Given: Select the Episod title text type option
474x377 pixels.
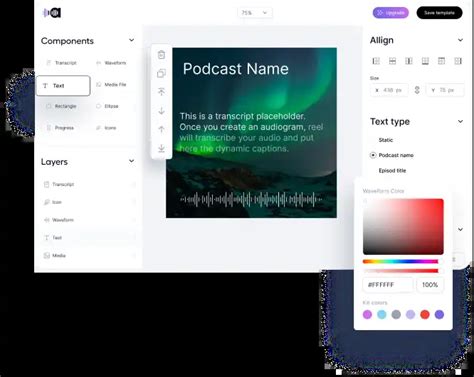Looking at the screenshot, I should [x=392, y=171].
